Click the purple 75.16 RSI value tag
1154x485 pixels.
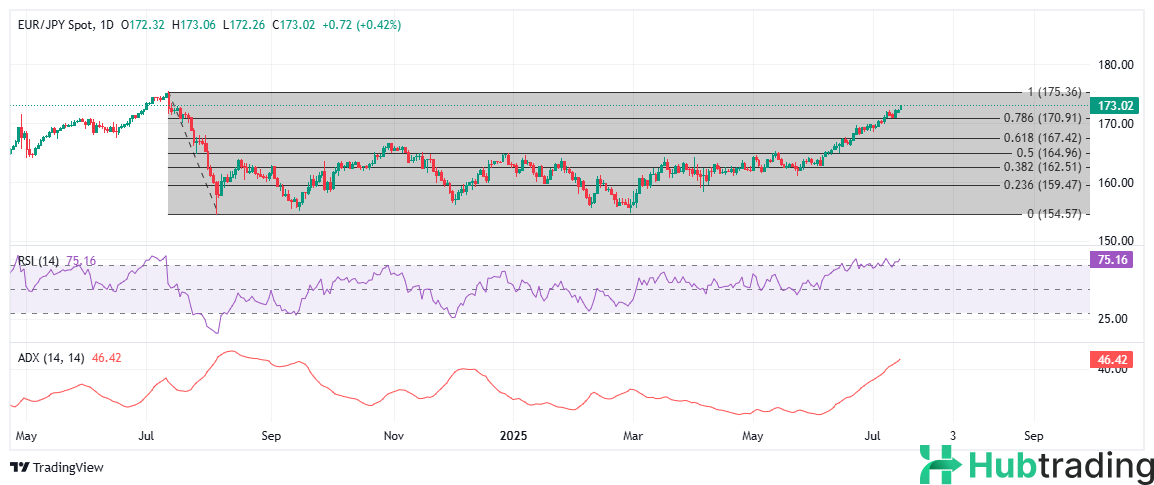click(x=1112, y=258)
